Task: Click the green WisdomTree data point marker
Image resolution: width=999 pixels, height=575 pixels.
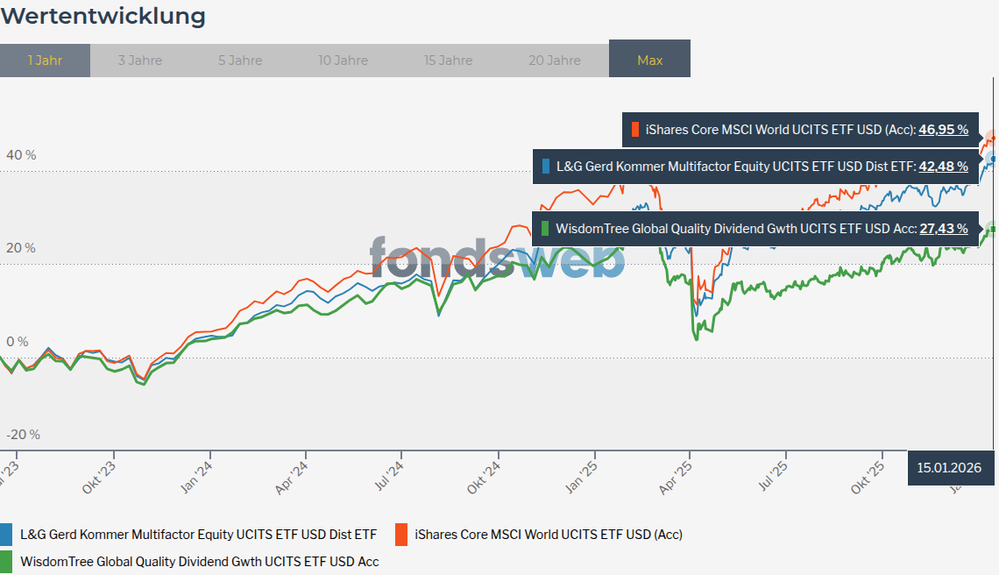Action: [x=993, y=229]
